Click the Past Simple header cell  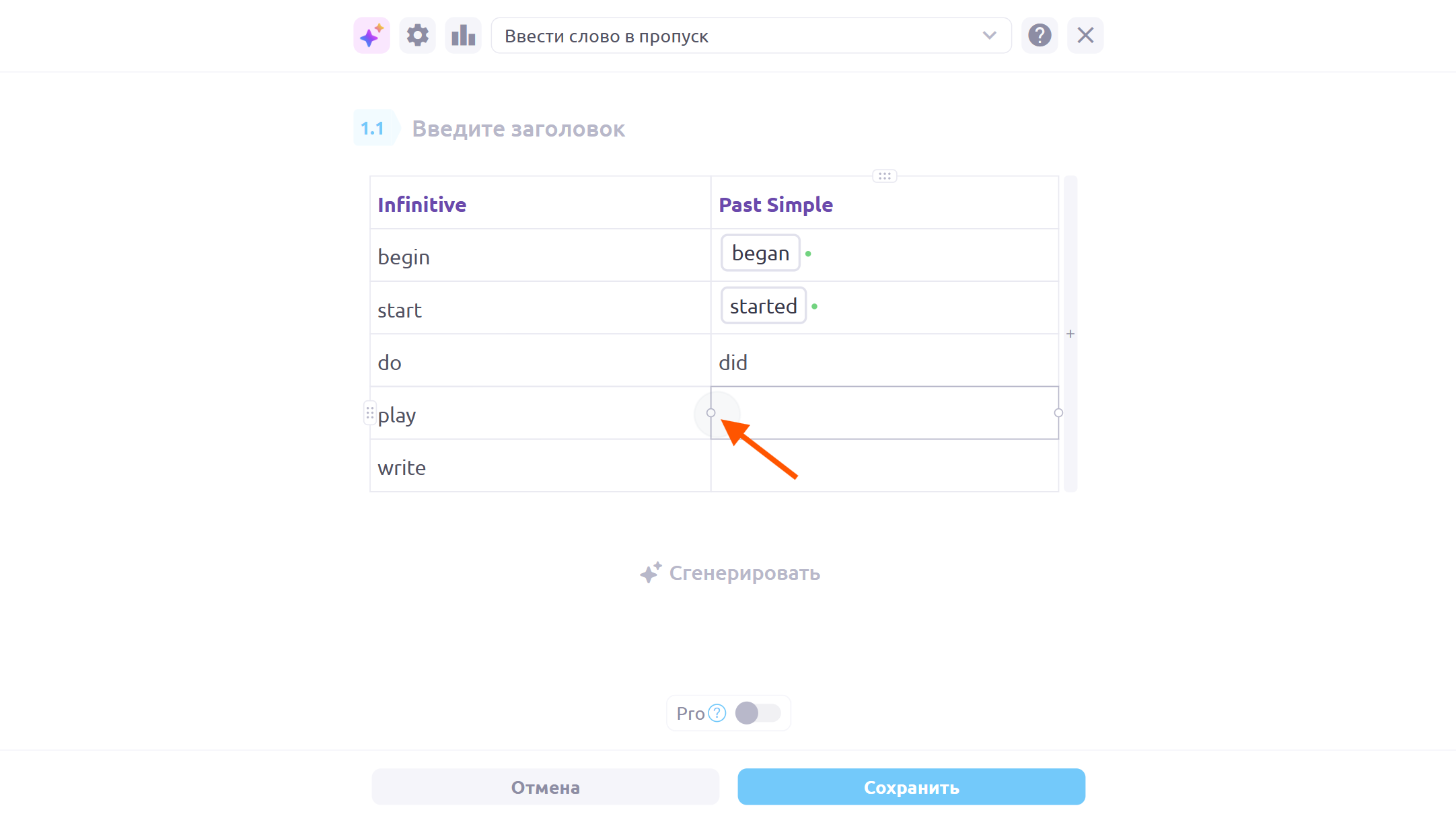tap(884, 205)
